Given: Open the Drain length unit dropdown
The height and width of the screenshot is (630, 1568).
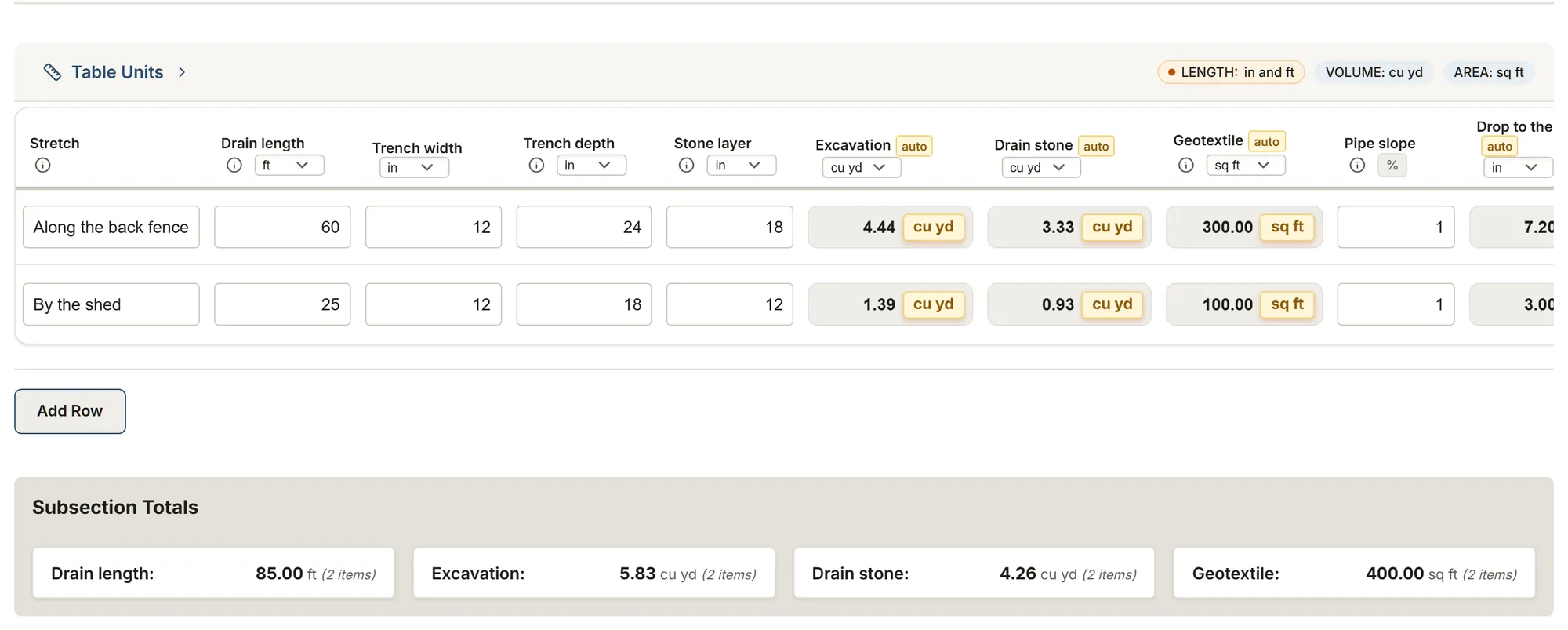Looking at the screenshot, I should (289, 165).
